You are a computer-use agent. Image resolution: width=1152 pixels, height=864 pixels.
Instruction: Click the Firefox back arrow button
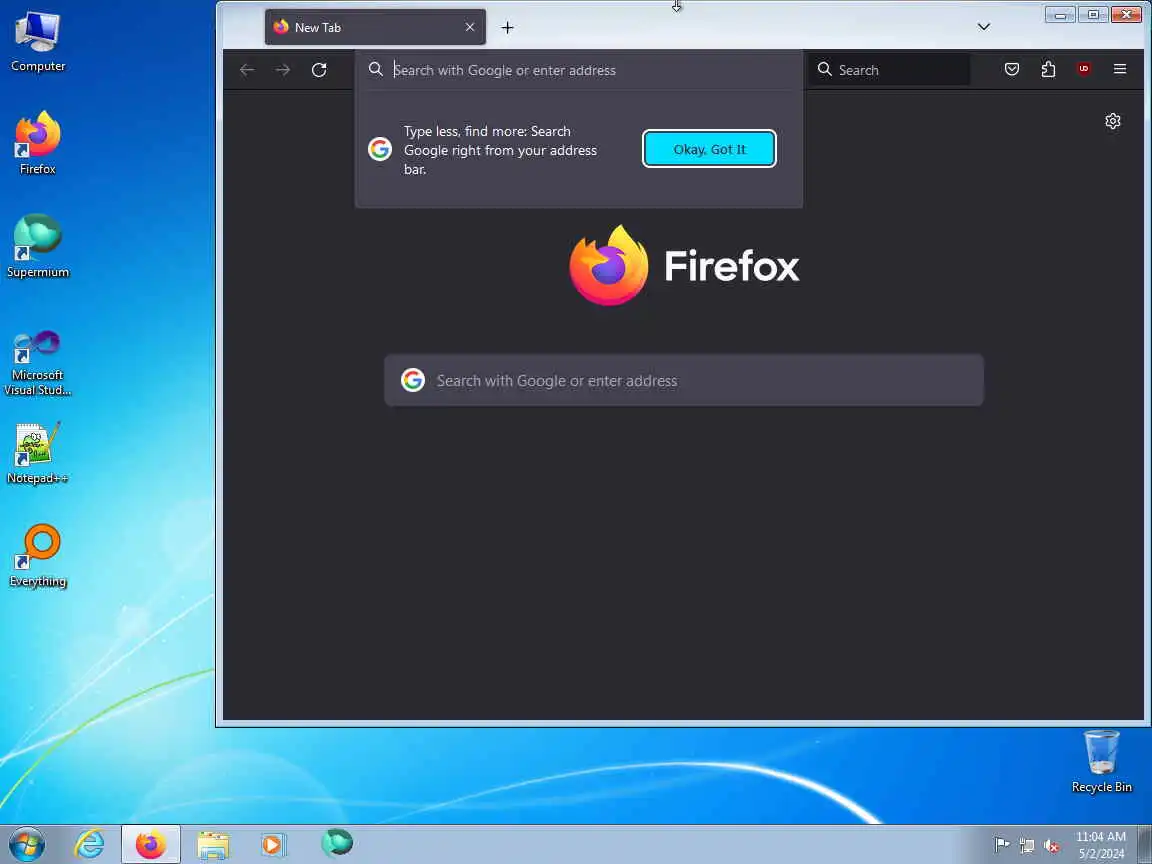click(x=247, y=70)
